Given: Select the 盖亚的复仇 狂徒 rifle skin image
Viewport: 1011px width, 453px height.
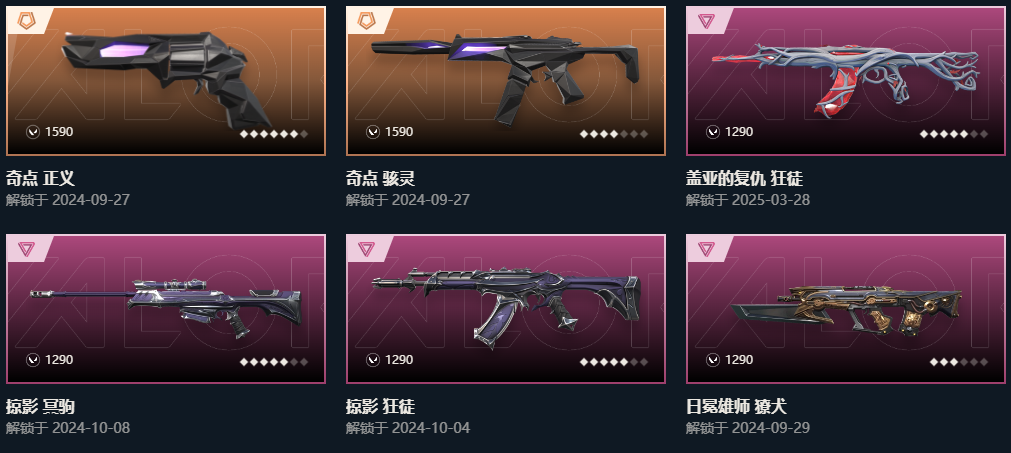Looking at the screenshot, I should point(846,79).
